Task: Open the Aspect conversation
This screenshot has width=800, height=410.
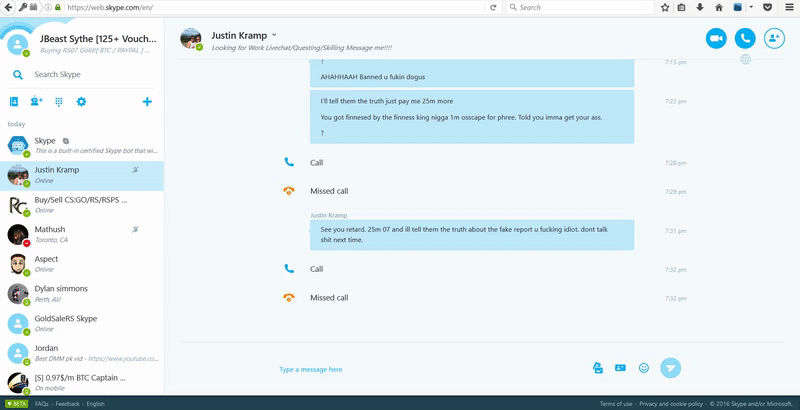Action: click(x=82, y=264)
